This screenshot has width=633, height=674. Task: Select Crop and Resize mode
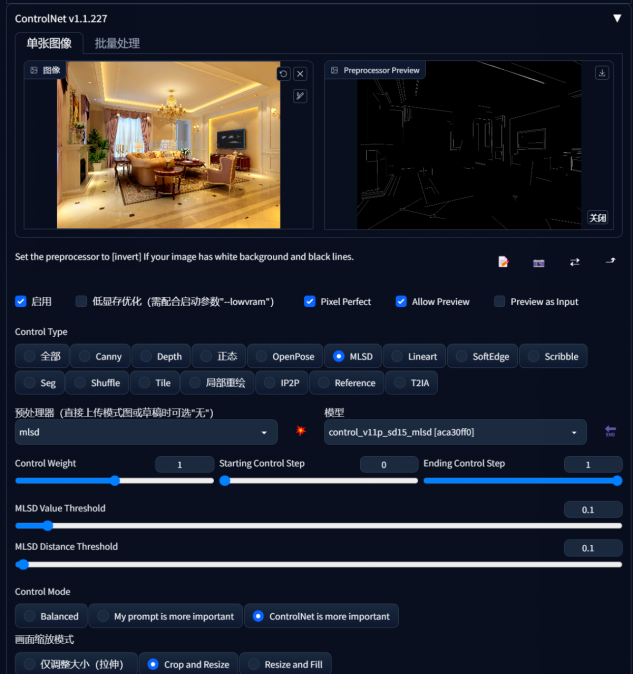[188, 664]
